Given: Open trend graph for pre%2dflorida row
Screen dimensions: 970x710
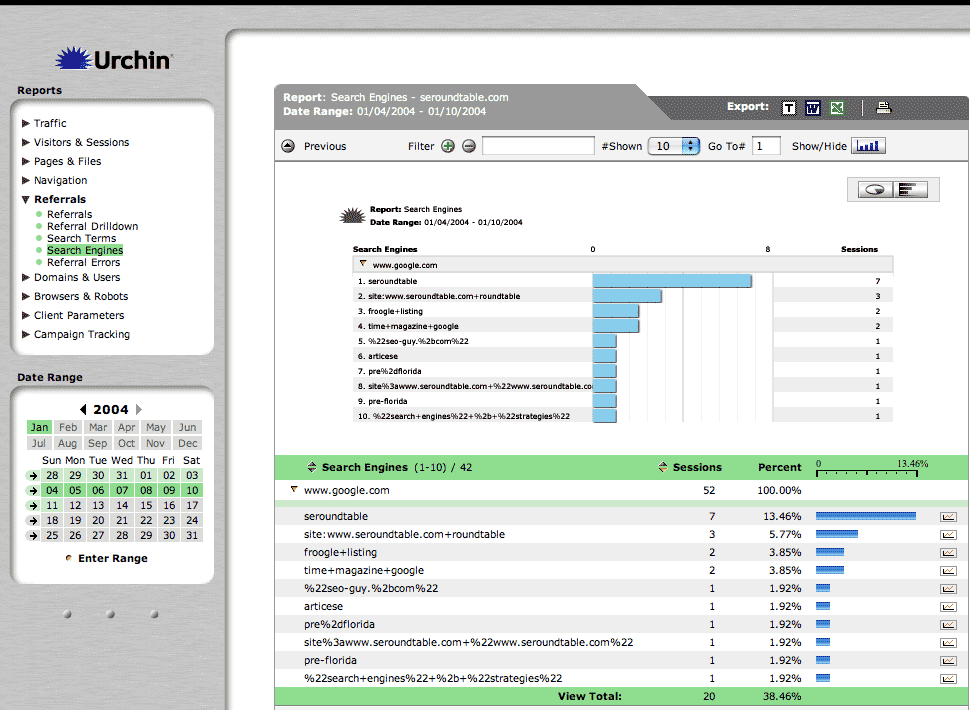Looking at the screenshot, I should click(x=948, y=625).
